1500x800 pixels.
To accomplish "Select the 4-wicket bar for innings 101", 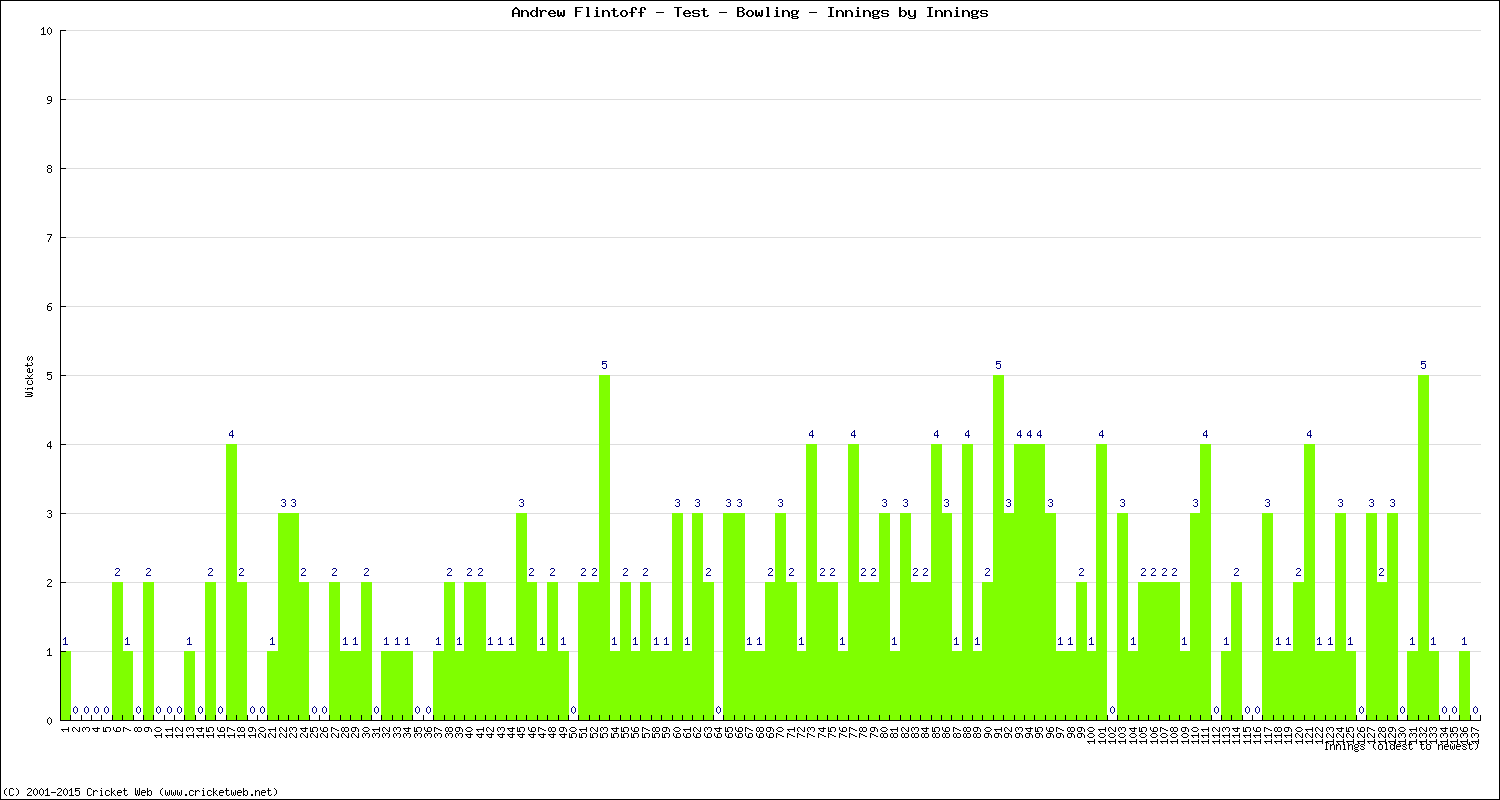I will (x=1102, y=582).
